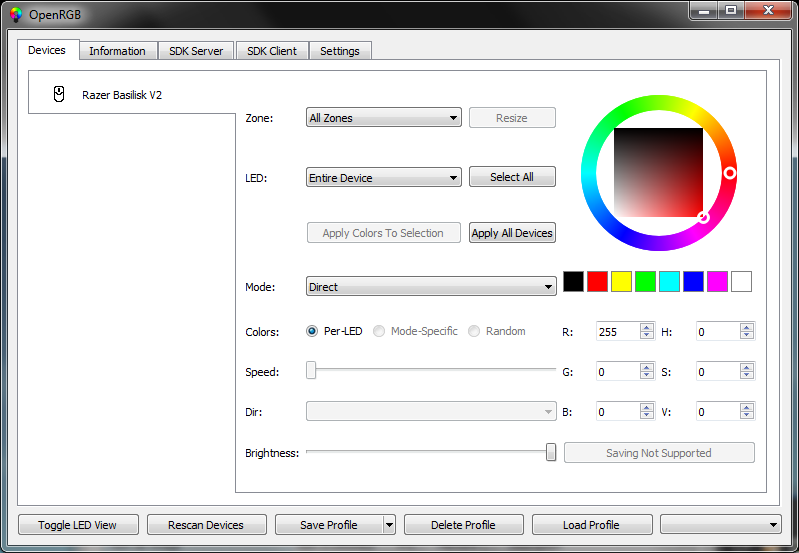Image resolution: width=799 pixels, height=553 pixels.
Task: Select Per-LED colors radio button
Action: point(312,331)
